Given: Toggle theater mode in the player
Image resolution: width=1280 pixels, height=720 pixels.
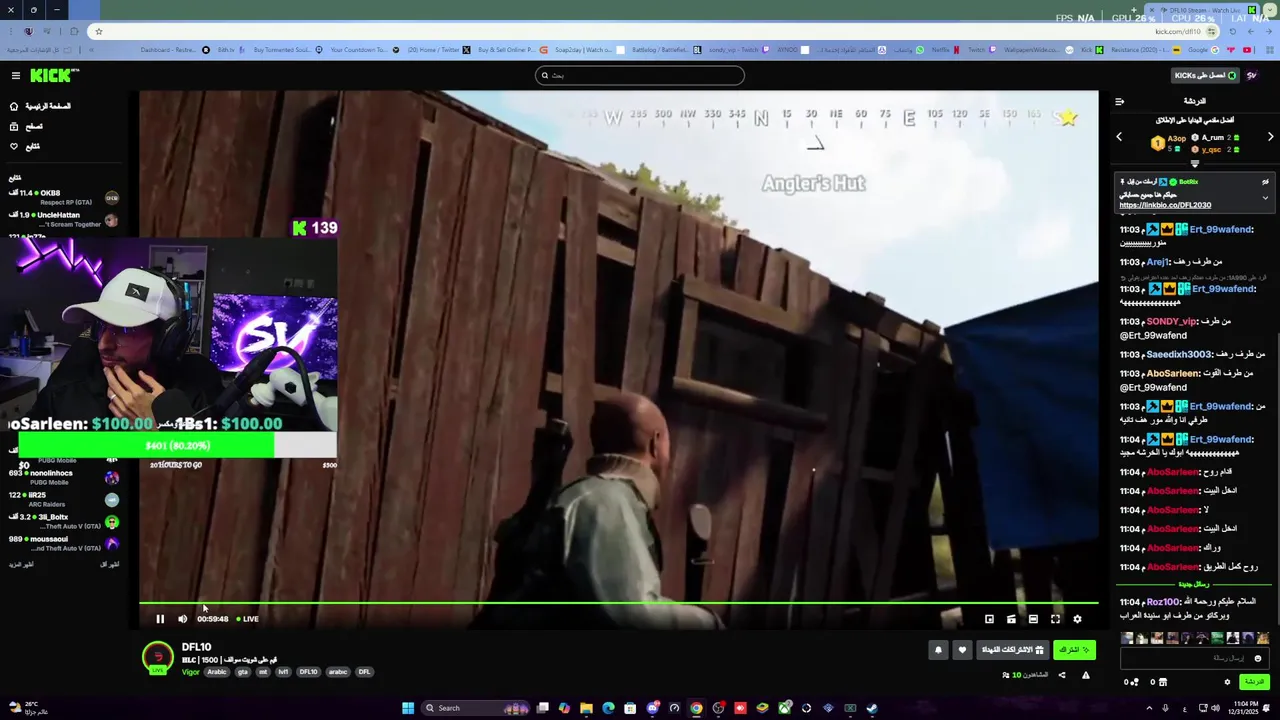Looking at the screenshot, I should (x=1033, y=619).
